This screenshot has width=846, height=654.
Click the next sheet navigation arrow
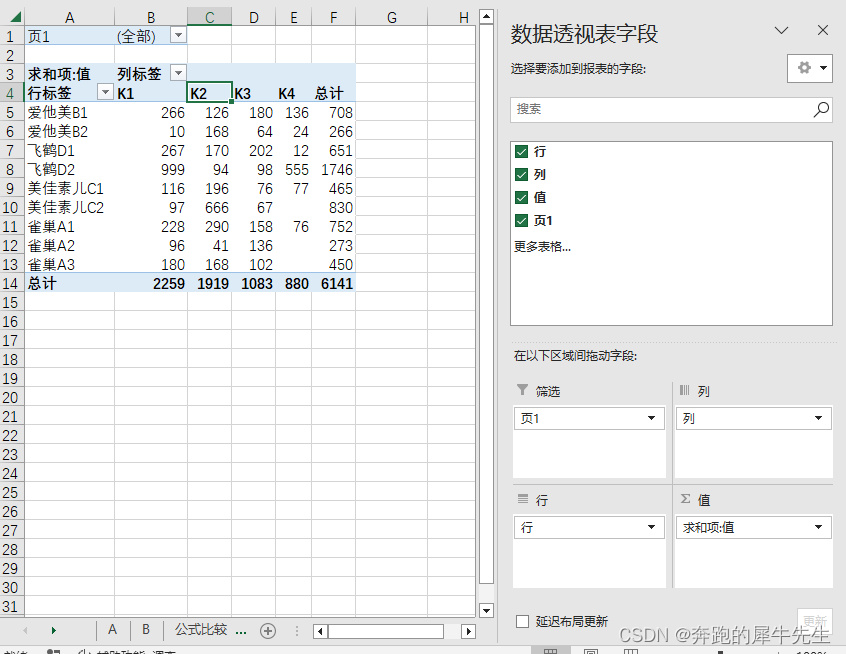[x=53, y=630]
